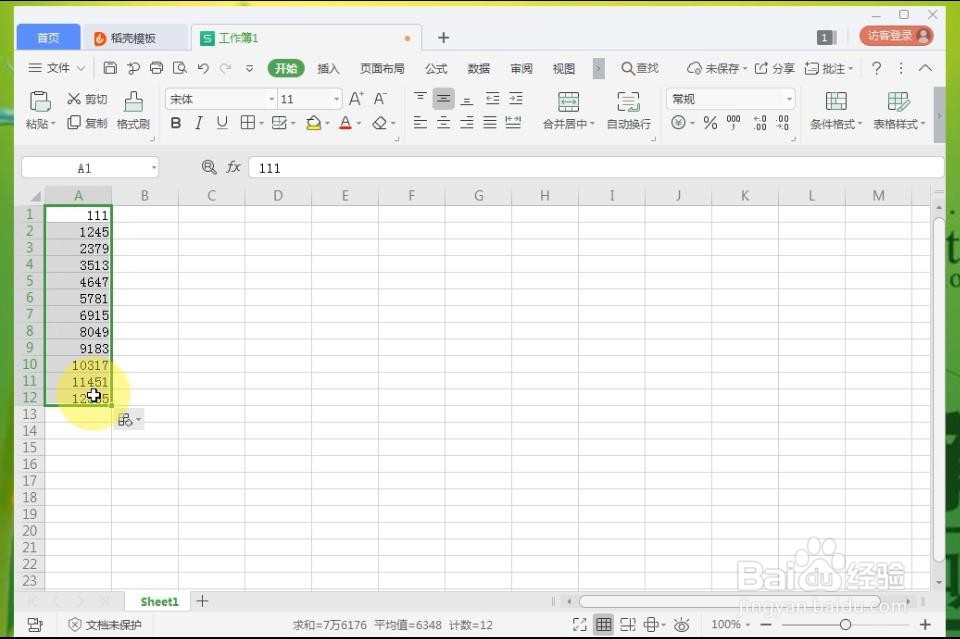Open Table Styles menu
Image resolution: width=960 pixels, height=639 pixels.
pyautogui.click(x=898, y=111)
